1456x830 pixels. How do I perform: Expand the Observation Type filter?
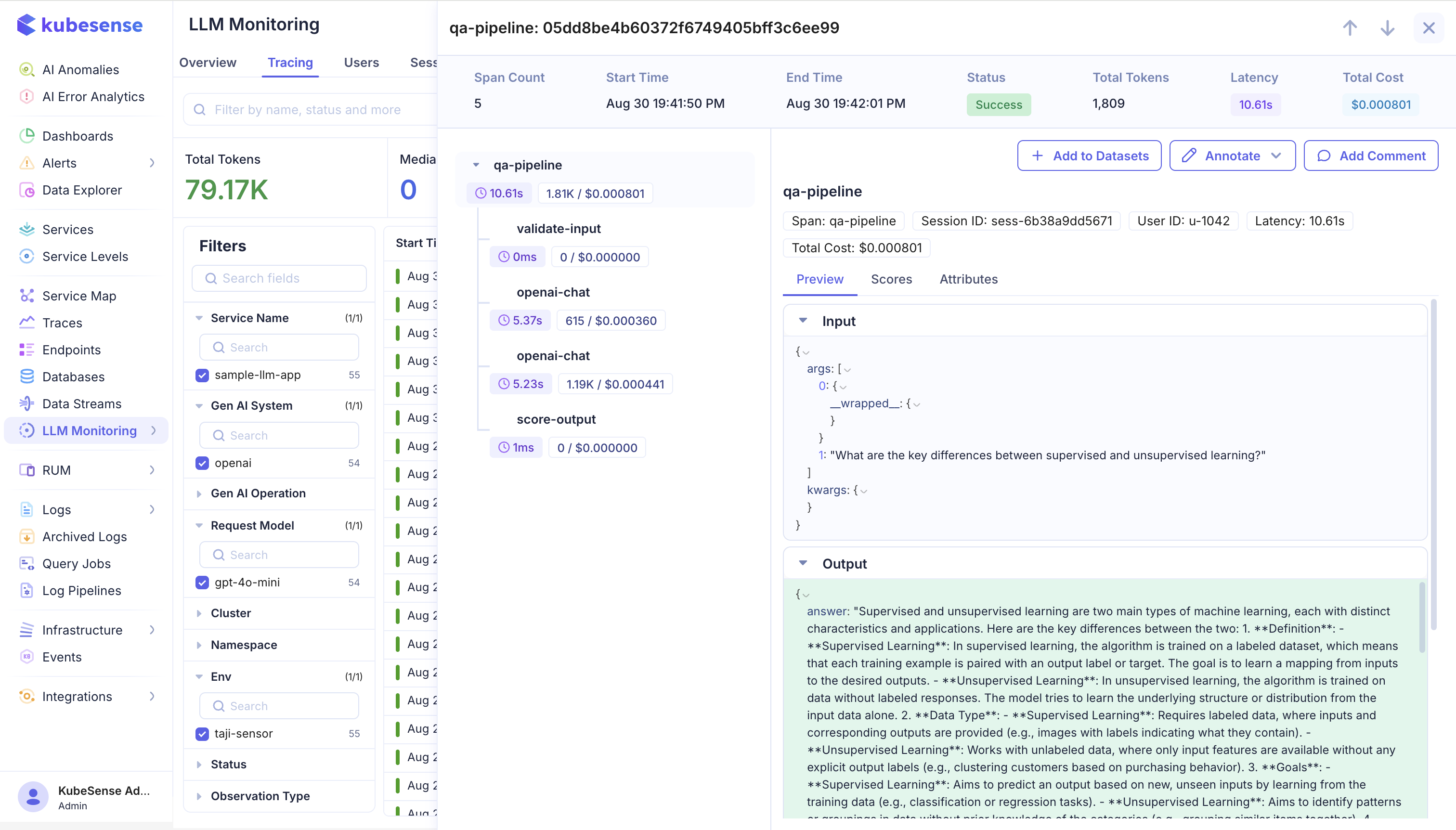click(199, 796)
